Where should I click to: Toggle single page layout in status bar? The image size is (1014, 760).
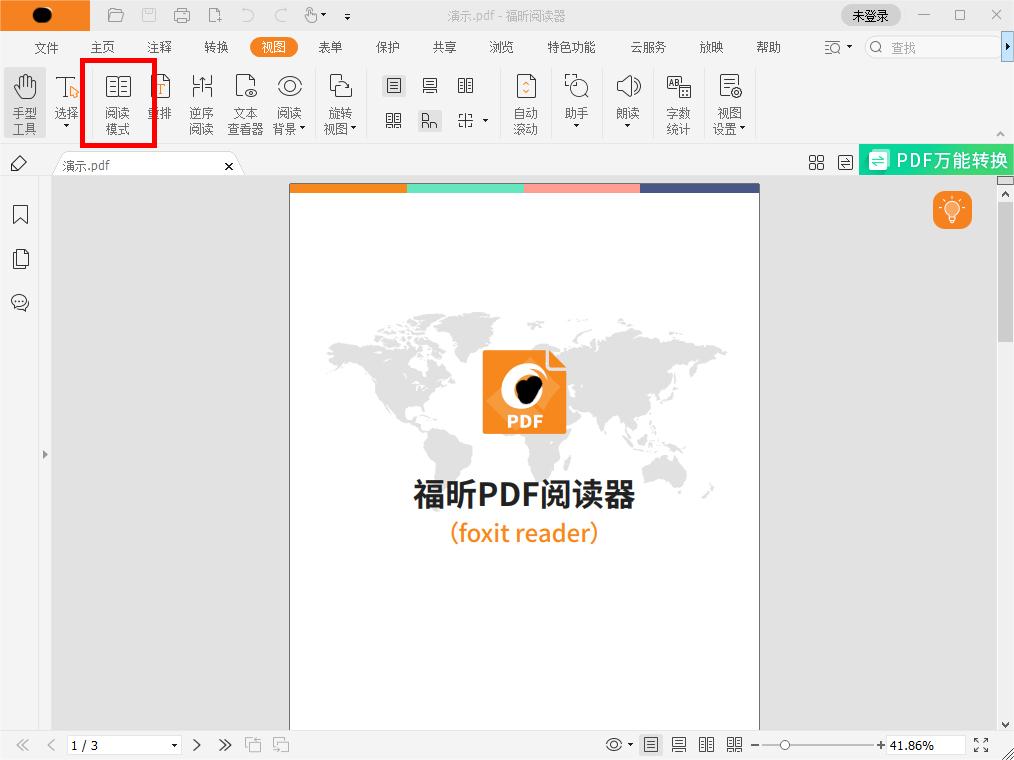coord(651,744)
